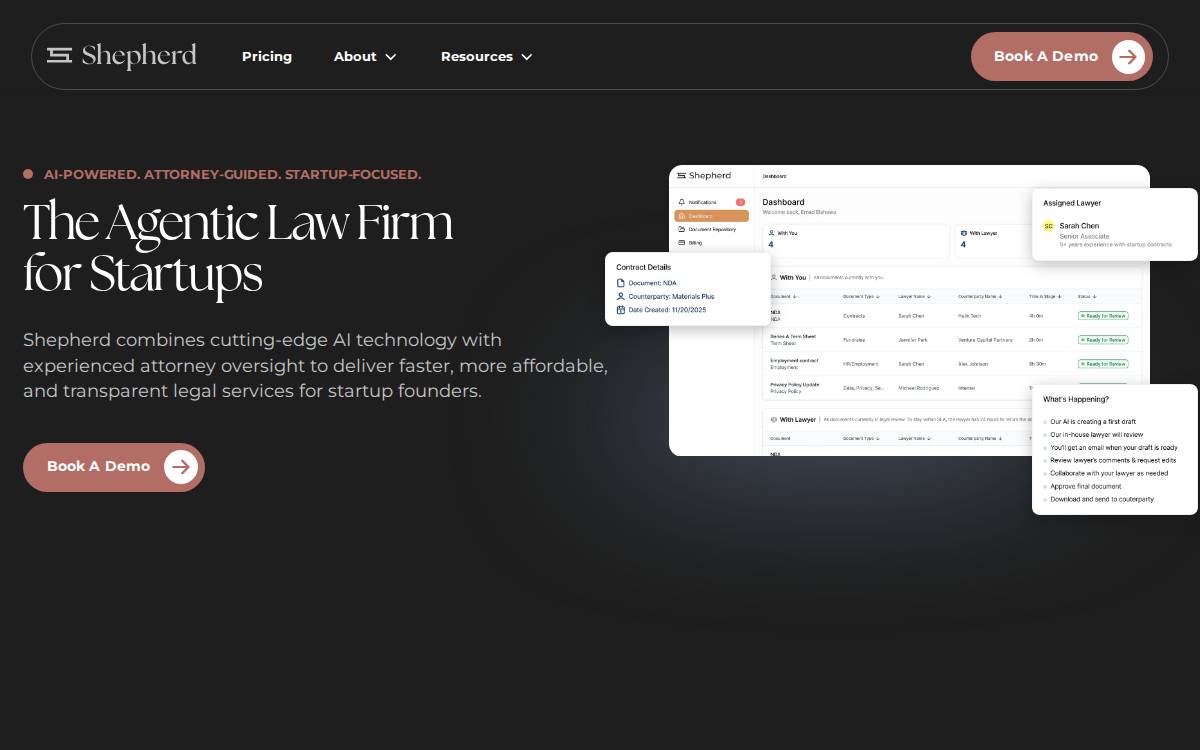Click Venture Capital Partners counterparty cell
The image size is (1200, 750).
985,340
